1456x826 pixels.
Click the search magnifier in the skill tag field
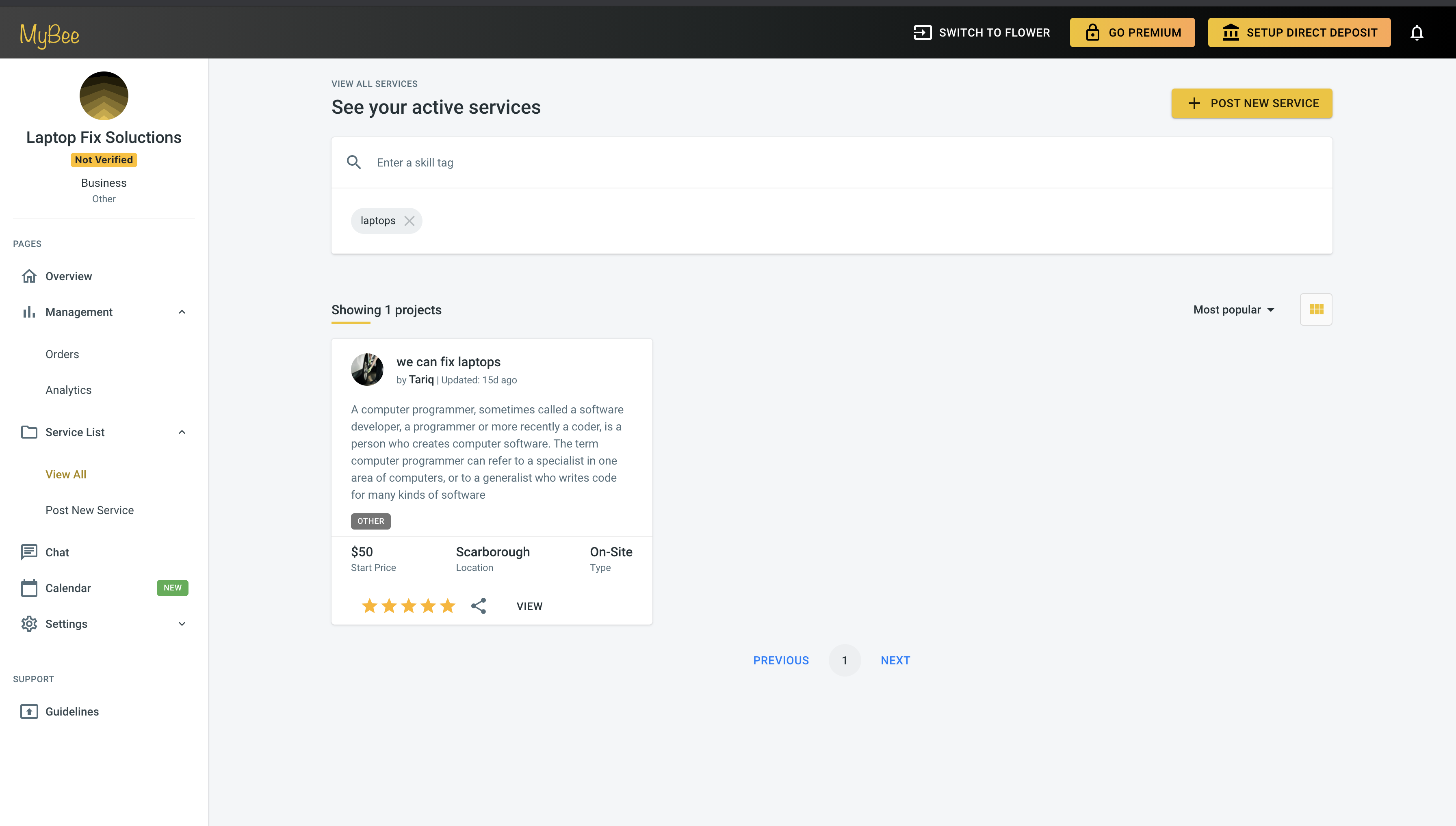point(354,162)
